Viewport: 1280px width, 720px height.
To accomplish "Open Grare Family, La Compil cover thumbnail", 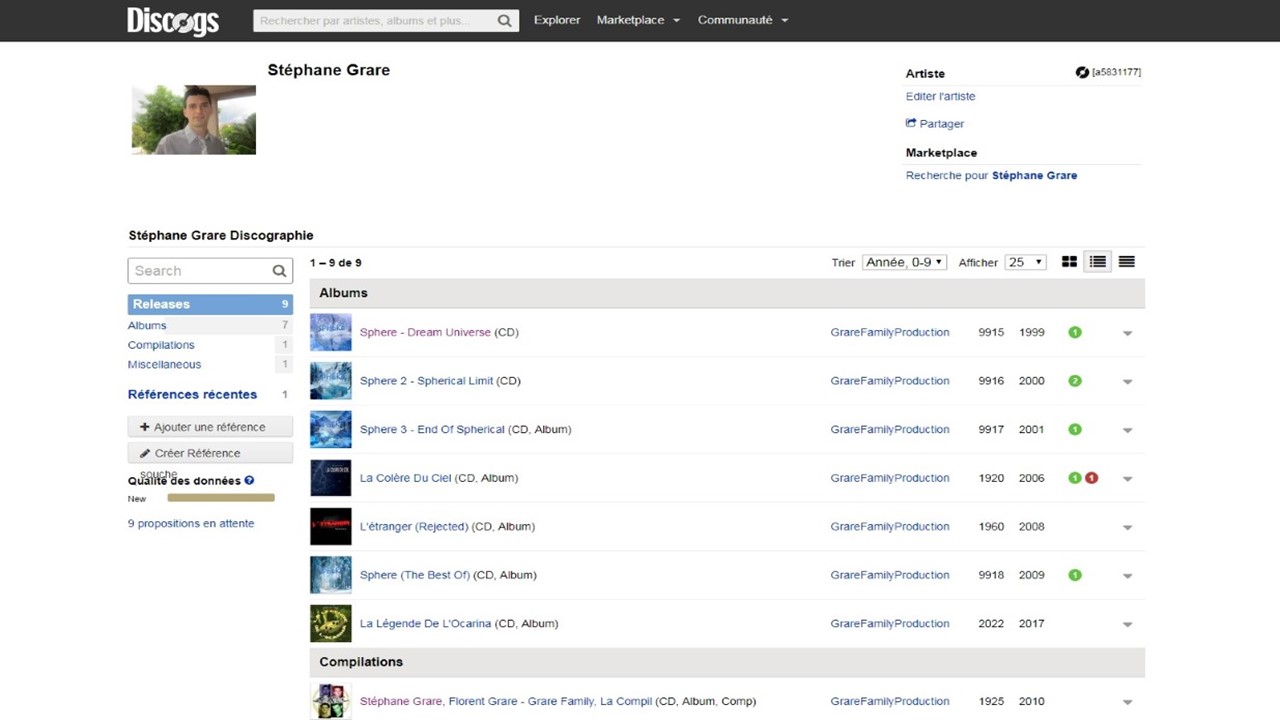I will (331, 701).
